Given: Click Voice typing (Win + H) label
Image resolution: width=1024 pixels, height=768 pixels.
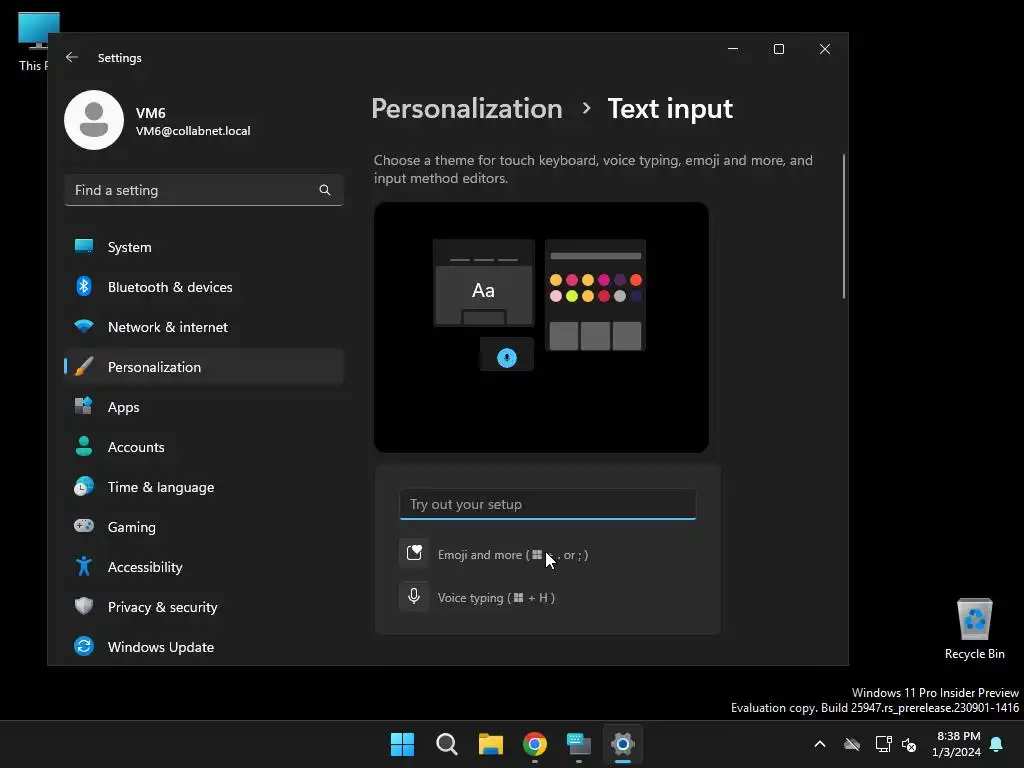Looking at the screenshot, I should point(496,598).
